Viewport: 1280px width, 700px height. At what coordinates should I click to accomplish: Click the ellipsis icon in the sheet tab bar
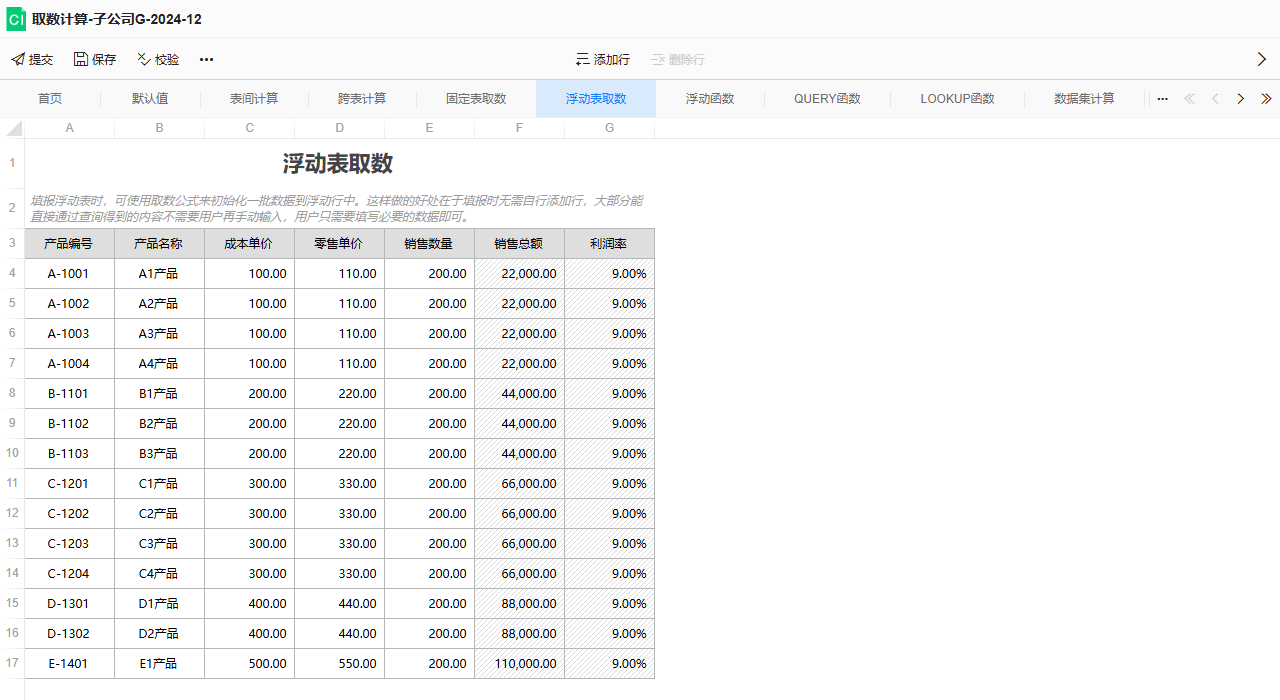[1162, 98]
